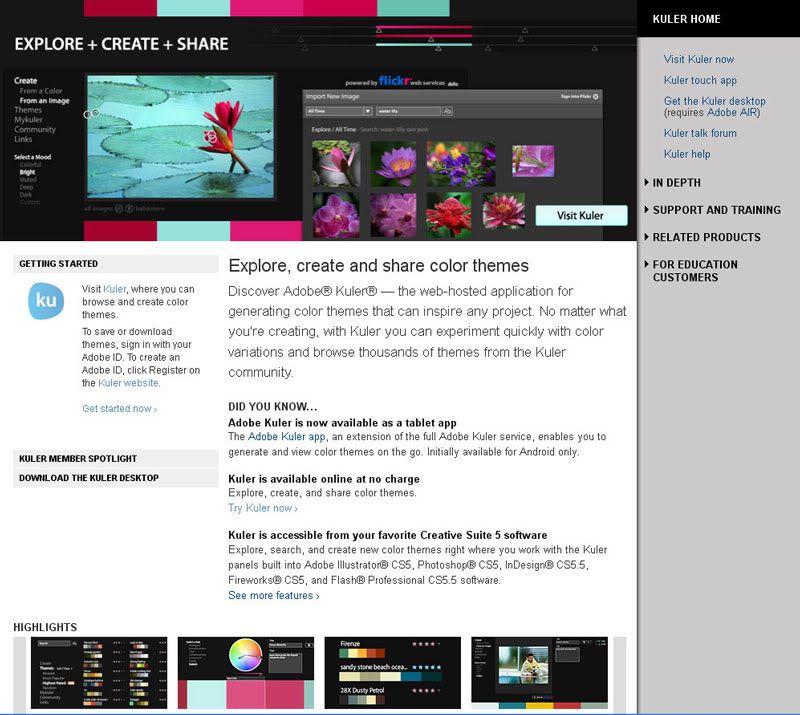Click the red flower on green Flickr thumbnail
The height and width of the screenshot is (715, 800).
pos(449,215)
